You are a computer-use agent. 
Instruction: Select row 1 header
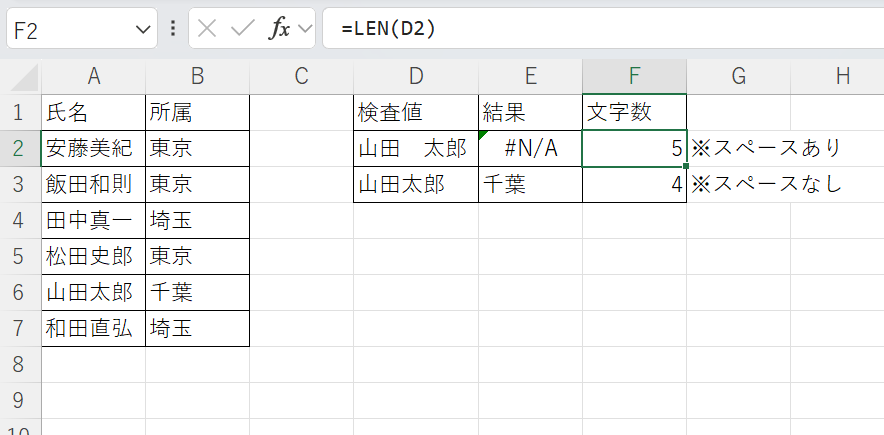tap(20, 113)
